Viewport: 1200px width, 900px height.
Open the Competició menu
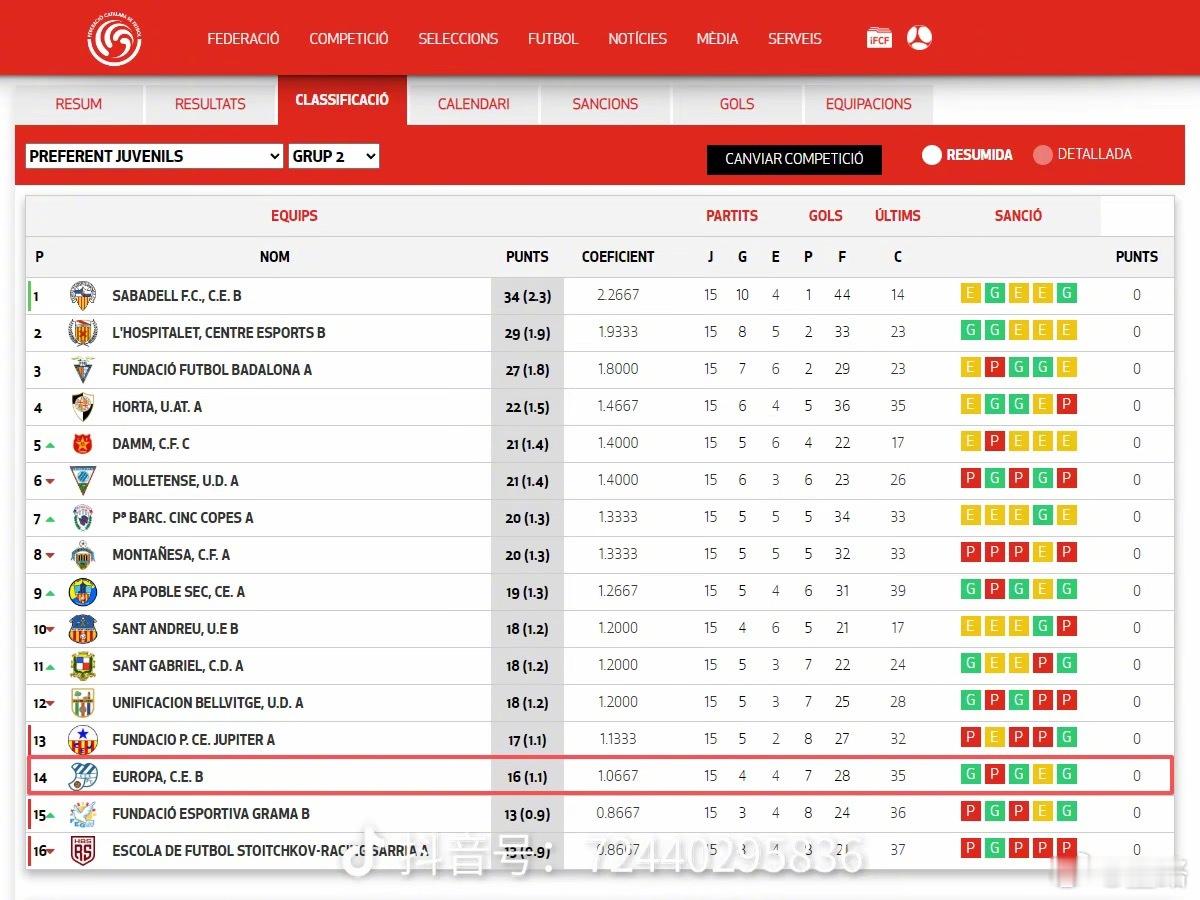[348, 39]
